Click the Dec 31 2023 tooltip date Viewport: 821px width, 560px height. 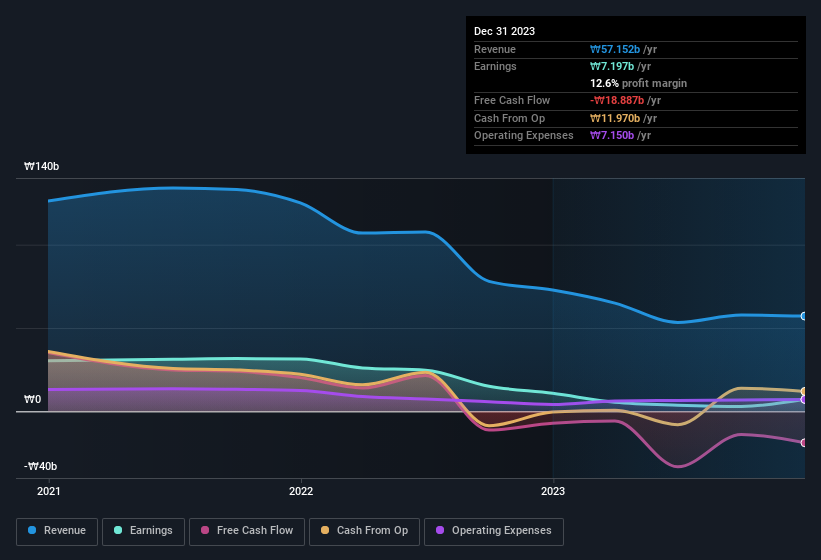(504, 31)
